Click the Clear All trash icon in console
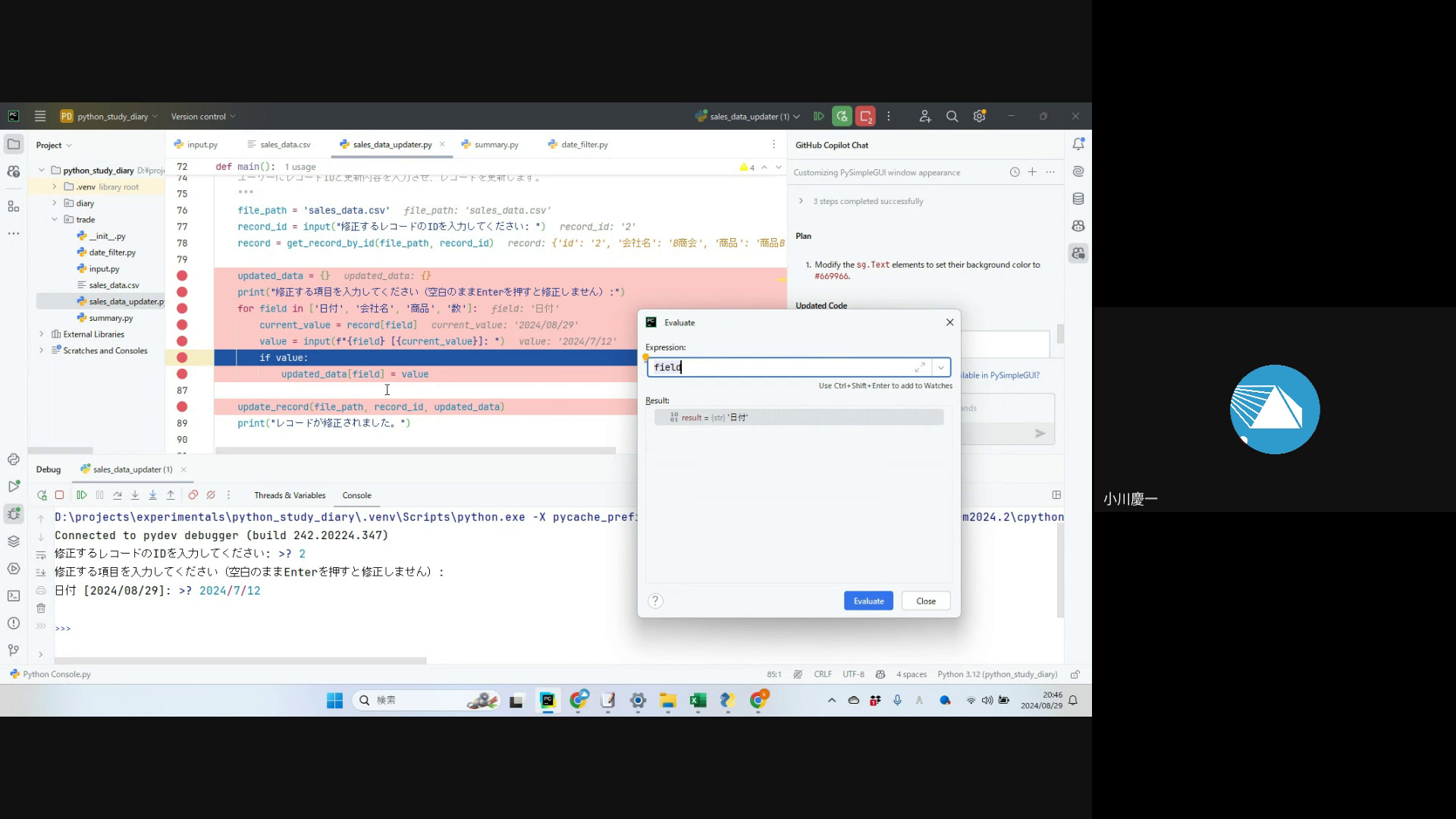 [x=41, y=608]
